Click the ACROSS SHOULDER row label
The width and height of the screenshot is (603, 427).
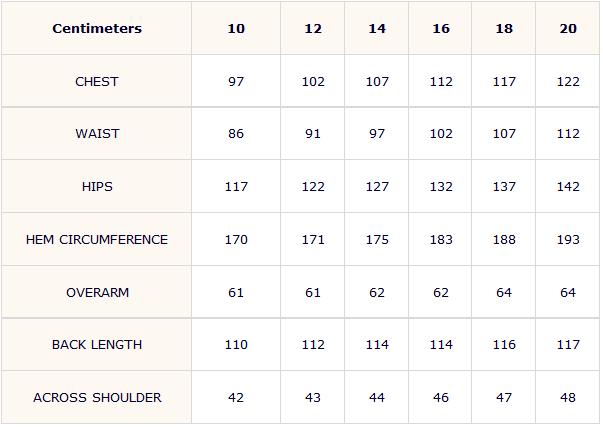[97, 398]
